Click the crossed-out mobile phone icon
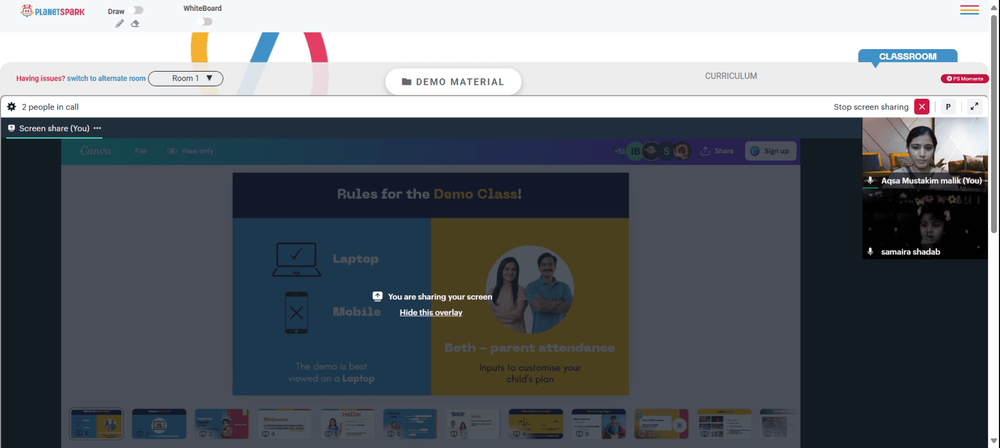This screenshot has height=448, width=1000. point(297,313)
